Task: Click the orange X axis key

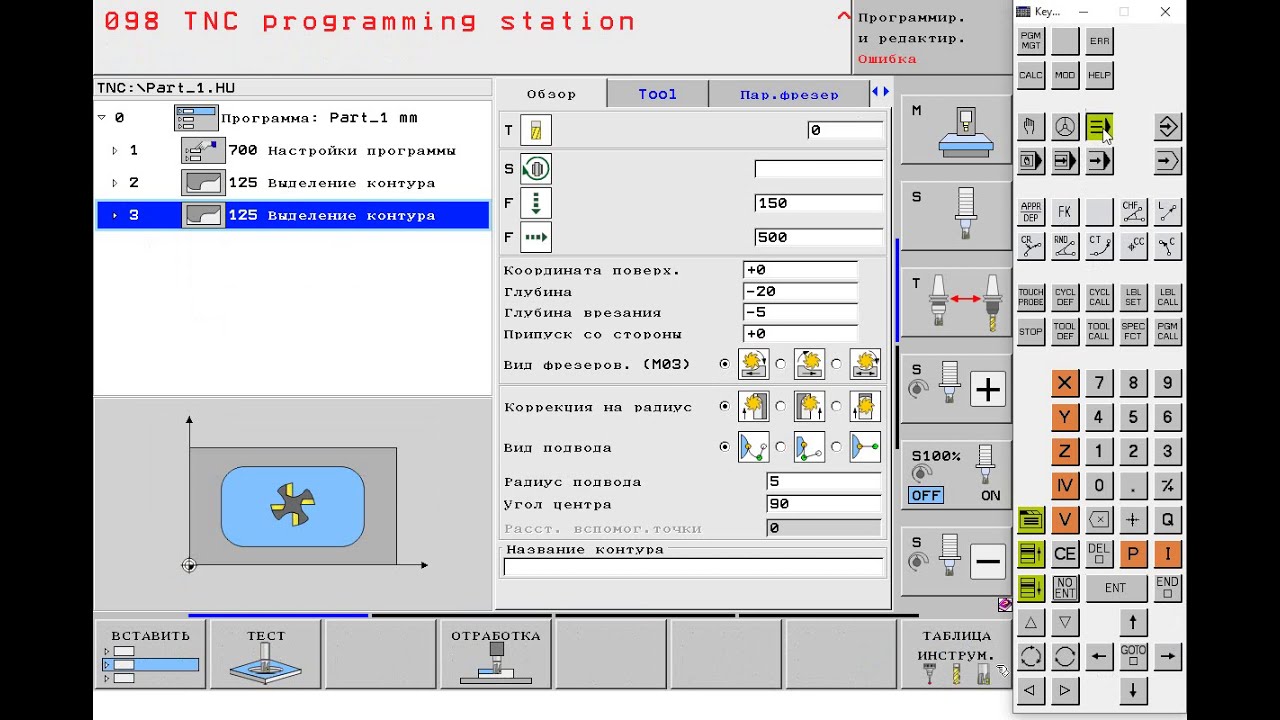Action: pos(1065,383)
